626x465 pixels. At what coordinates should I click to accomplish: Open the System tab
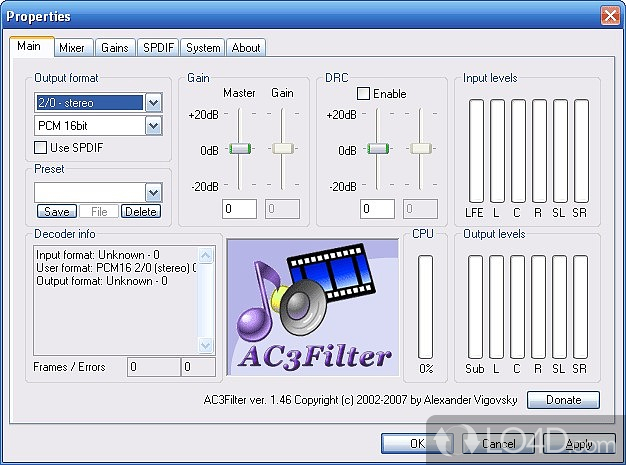pyautogui.click(x=203, y=48)
